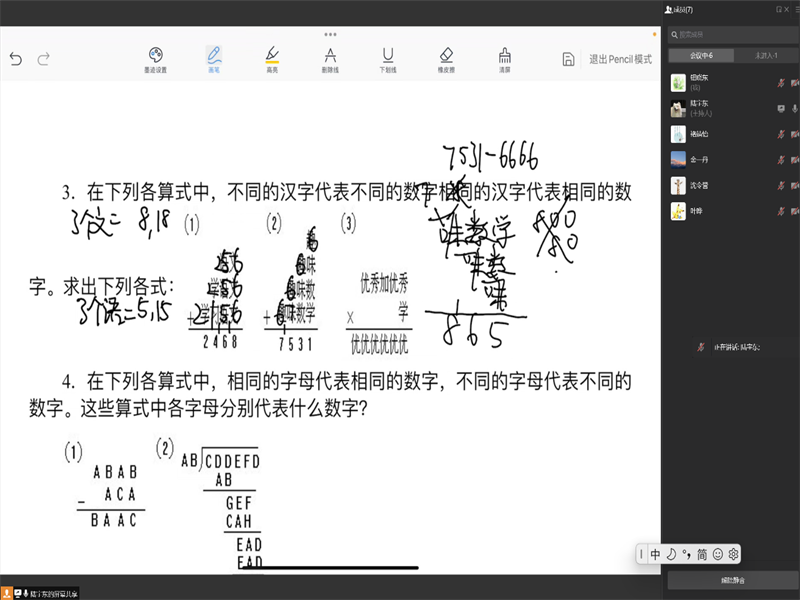
Task: Click 退出 Pencil 模式 button
Action: (x=620, y=59)
